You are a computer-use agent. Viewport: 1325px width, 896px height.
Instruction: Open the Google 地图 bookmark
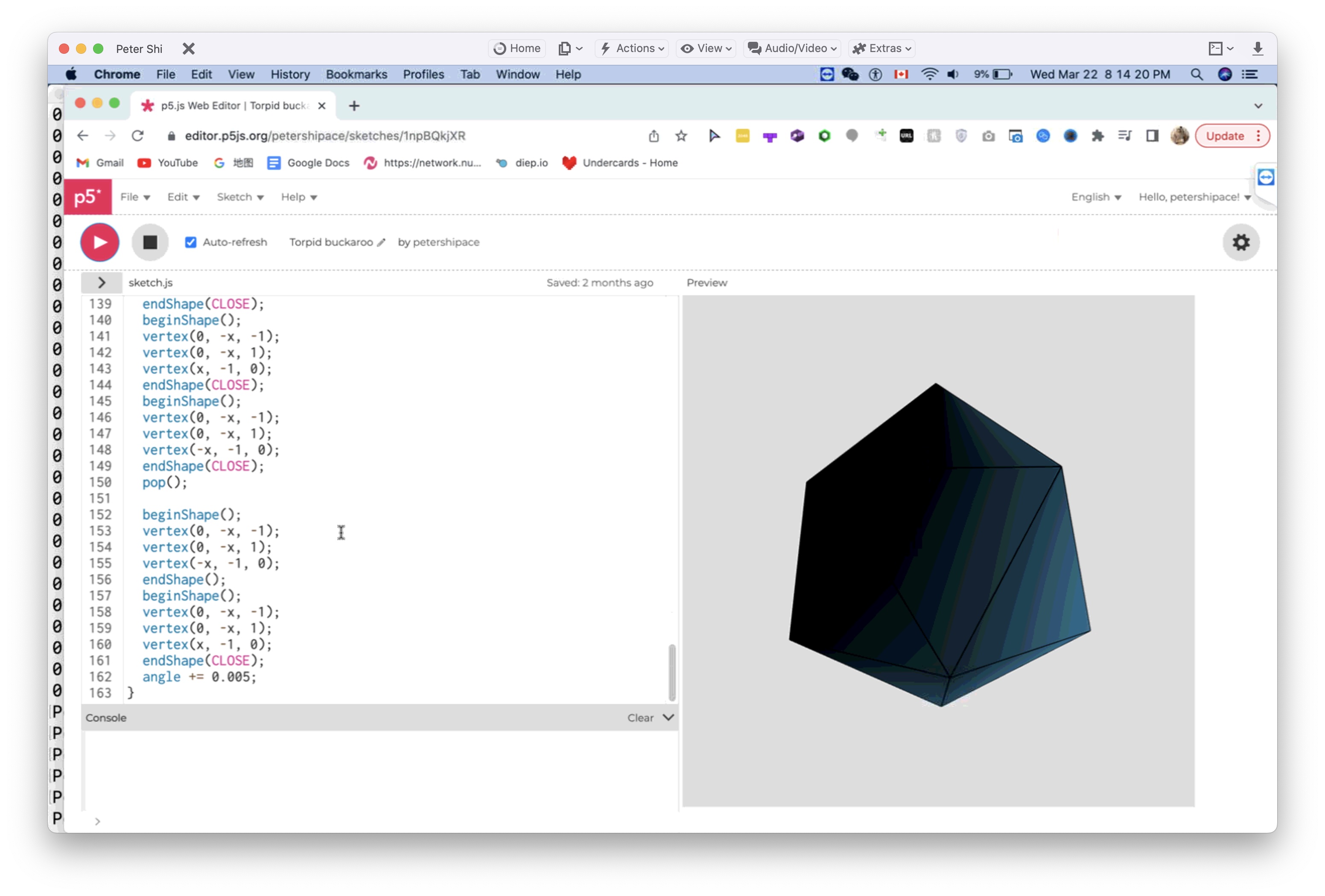click(233, 163)
